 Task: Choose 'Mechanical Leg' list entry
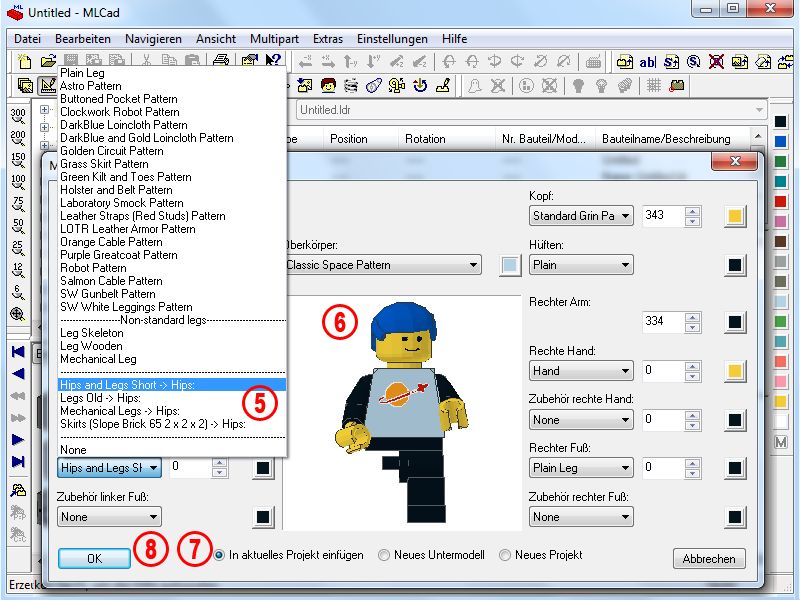[x=172, y=359]
